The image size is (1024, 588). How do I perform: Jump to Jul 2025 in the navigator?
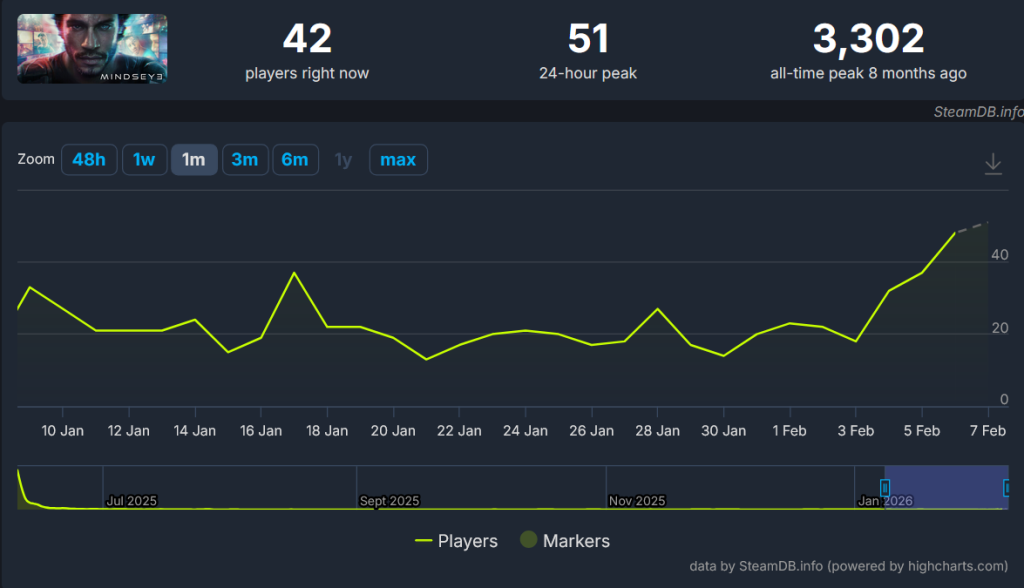131,500
